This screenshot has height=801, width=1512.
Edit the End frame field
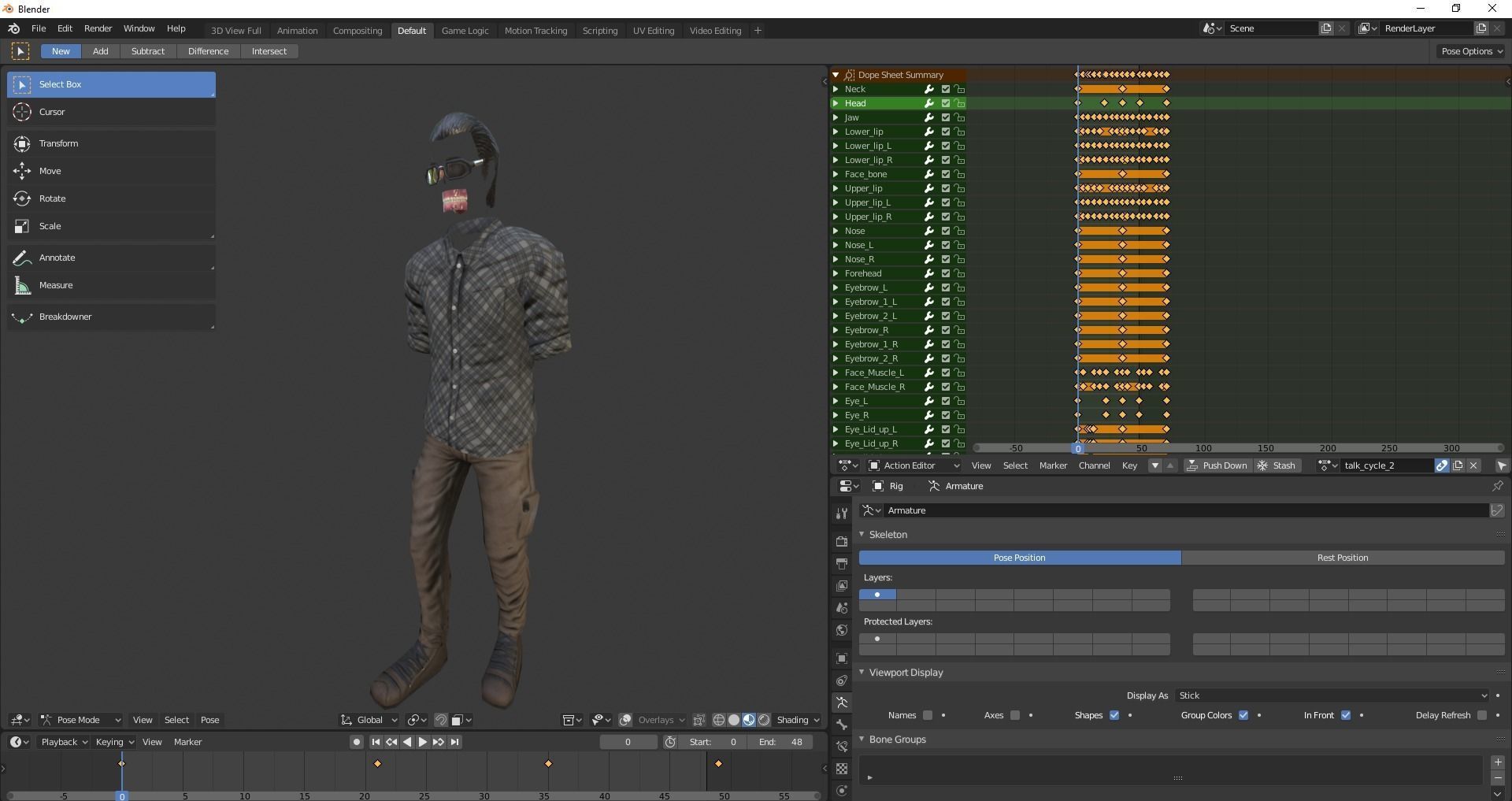(x=780, y=742)
